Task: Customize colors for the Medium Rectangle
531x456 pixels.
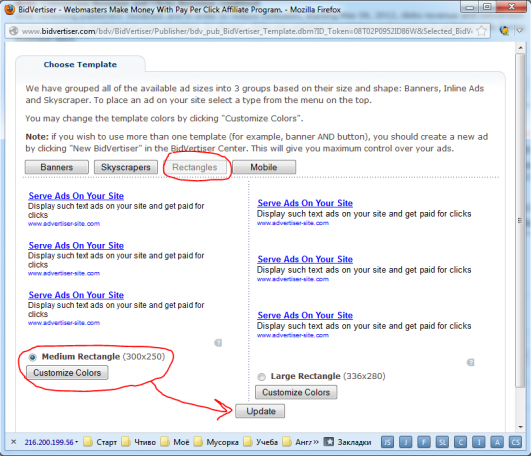Action: 67,373
